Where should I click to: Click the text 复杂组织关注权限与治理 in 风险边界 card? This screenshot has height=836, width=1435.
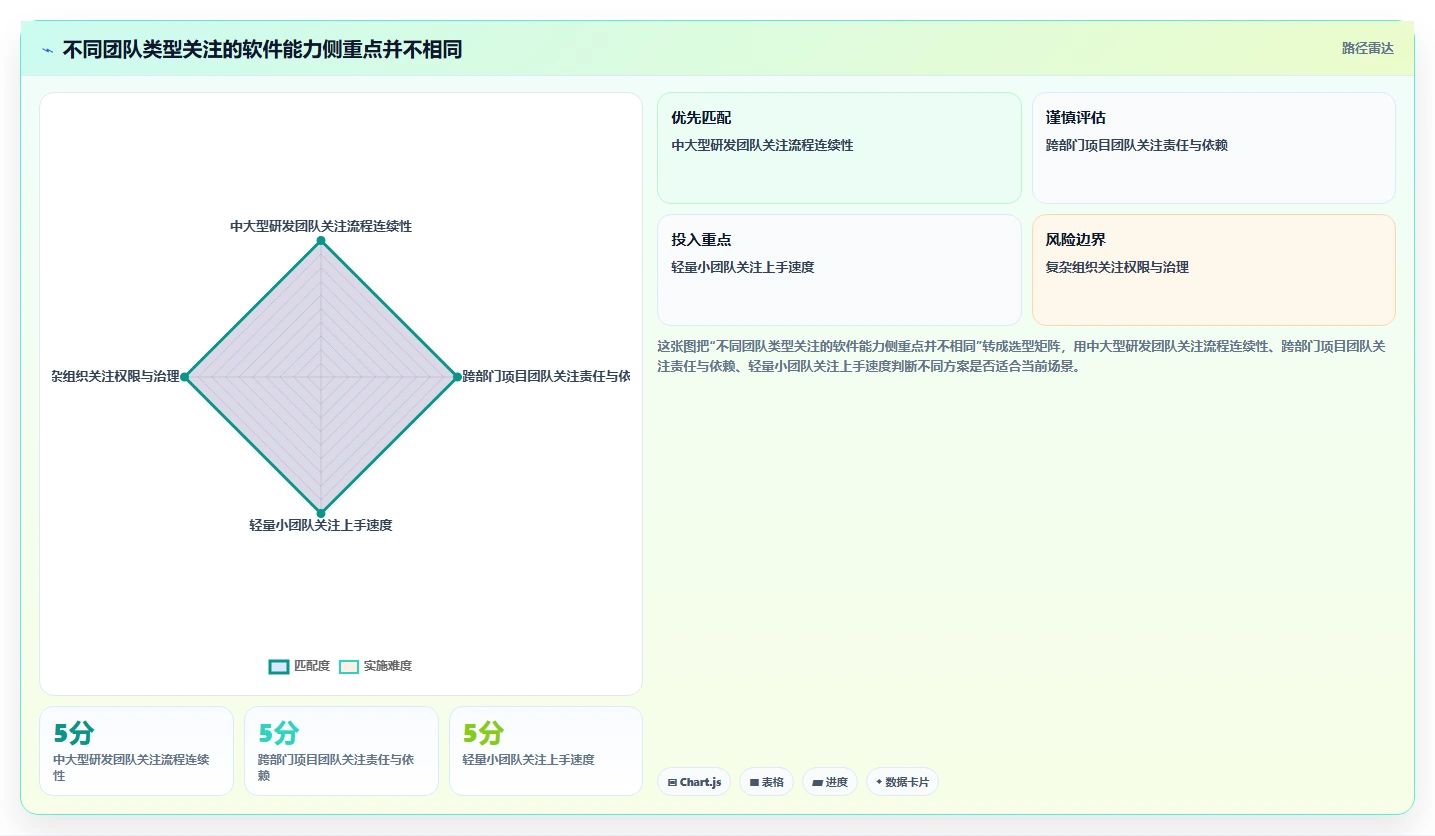point(1117,267)
